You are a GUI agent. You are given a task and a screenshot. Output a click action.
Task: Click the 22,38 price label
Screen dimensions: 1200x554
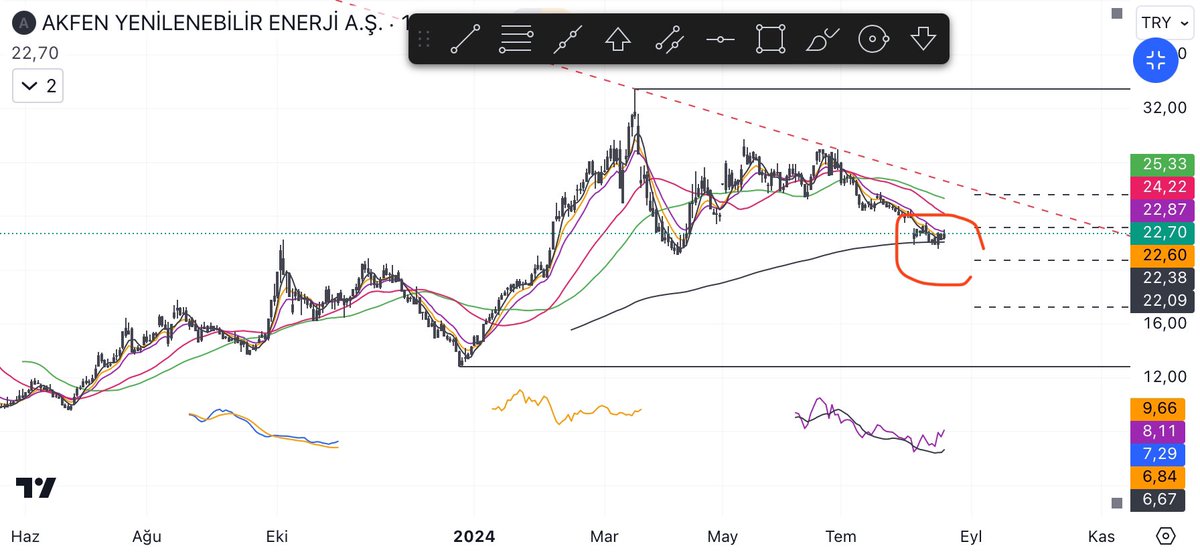1161,279
